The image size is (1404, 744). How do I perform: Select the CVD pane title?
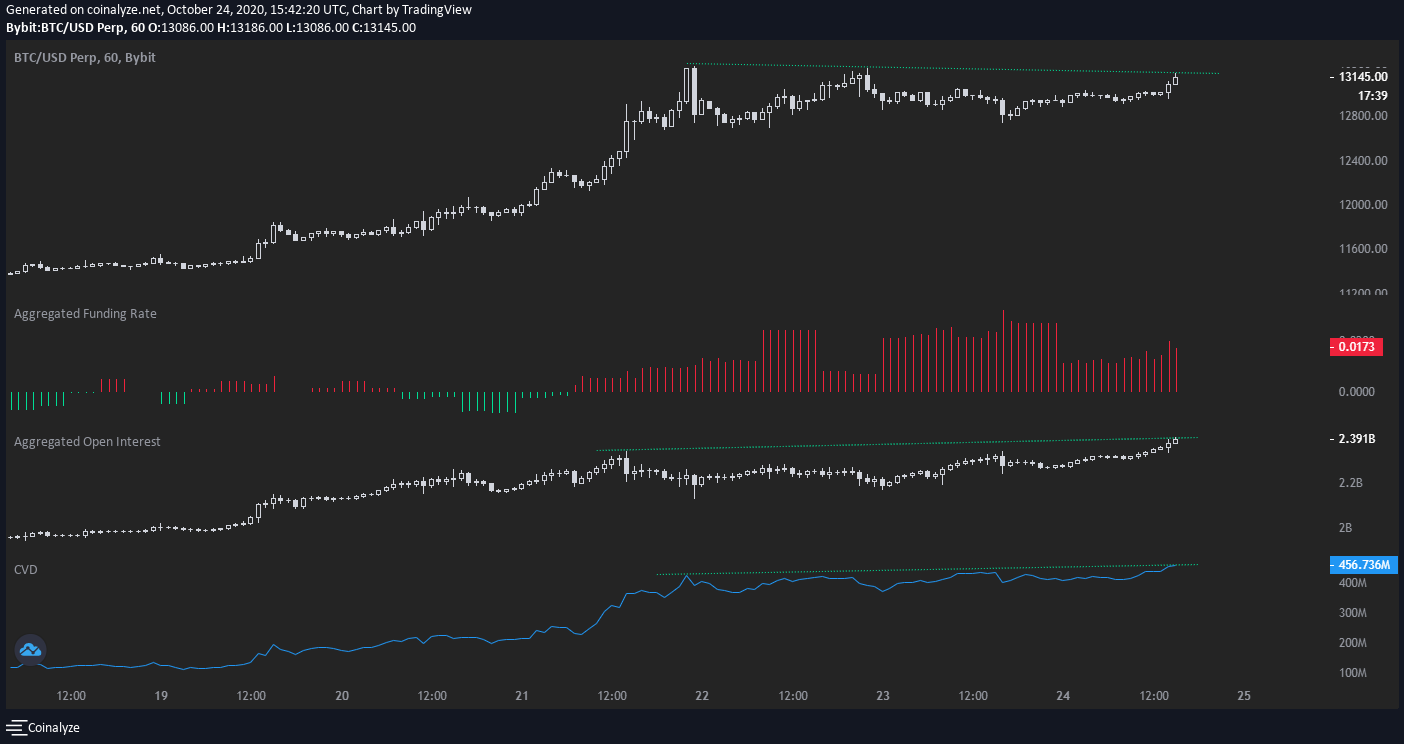click(x=24, y=569)
